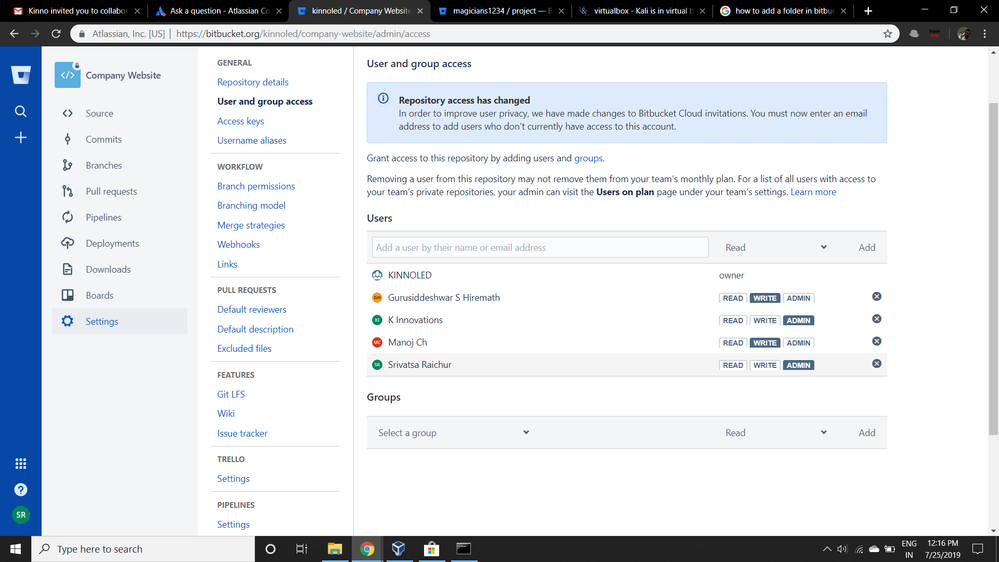The image size is (999, 562).
Task: Set Gurusiddeshwar S Hiremath to READ
Action: pyautogui.click(x=733, y=298)
